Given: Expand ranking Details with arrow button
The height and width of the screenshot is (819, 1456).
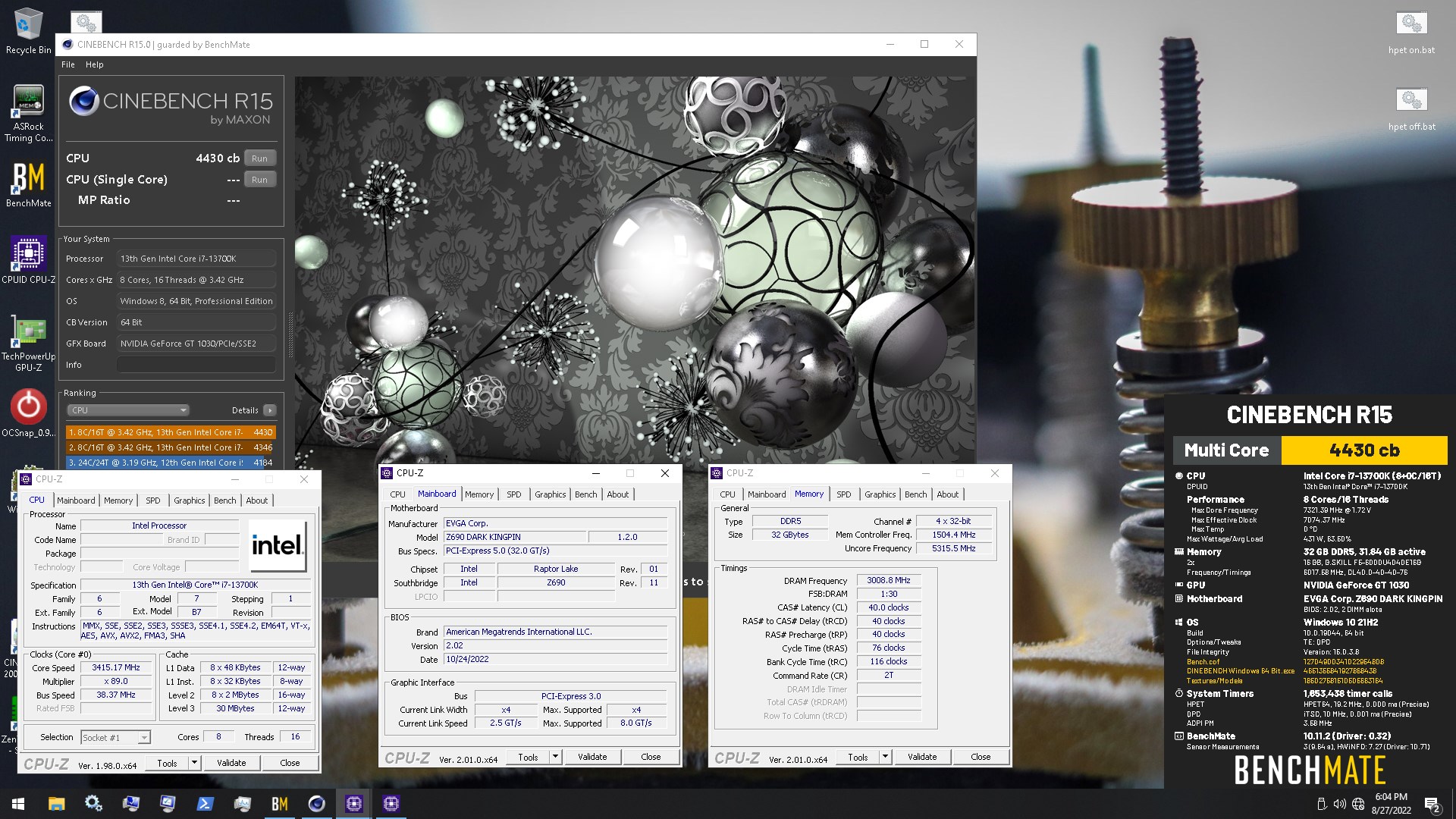Looking at the screenshot, I should [x=270, y=410].
